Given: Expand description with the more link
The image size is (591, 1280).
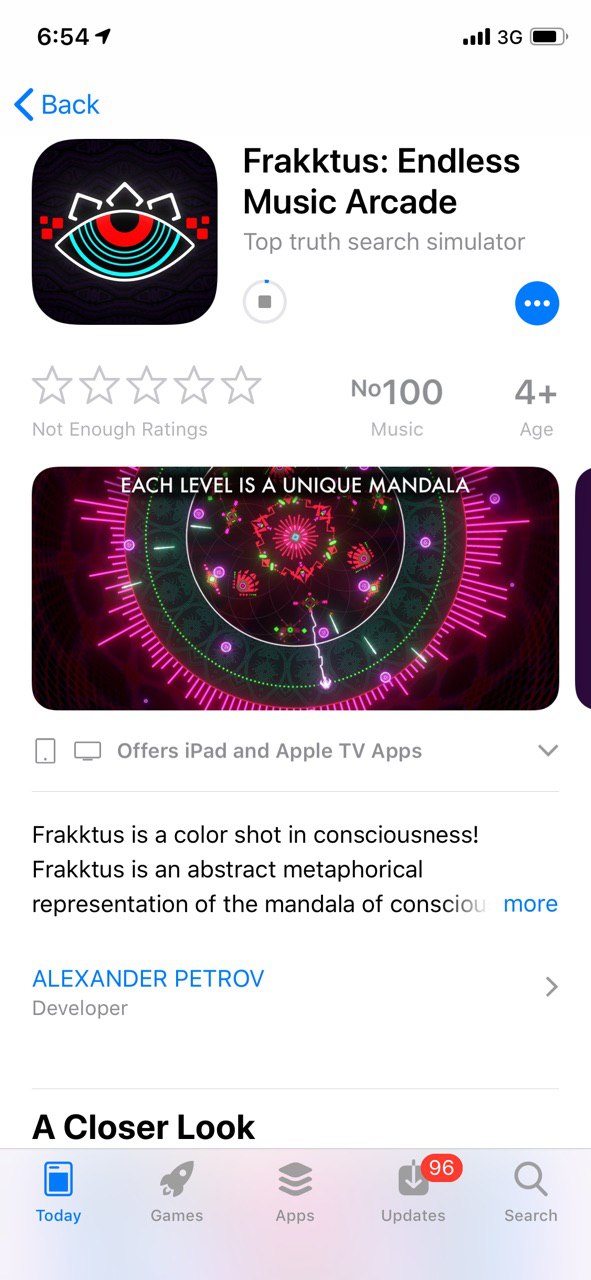Looking at the screenshot, I should tap(530, 904).
